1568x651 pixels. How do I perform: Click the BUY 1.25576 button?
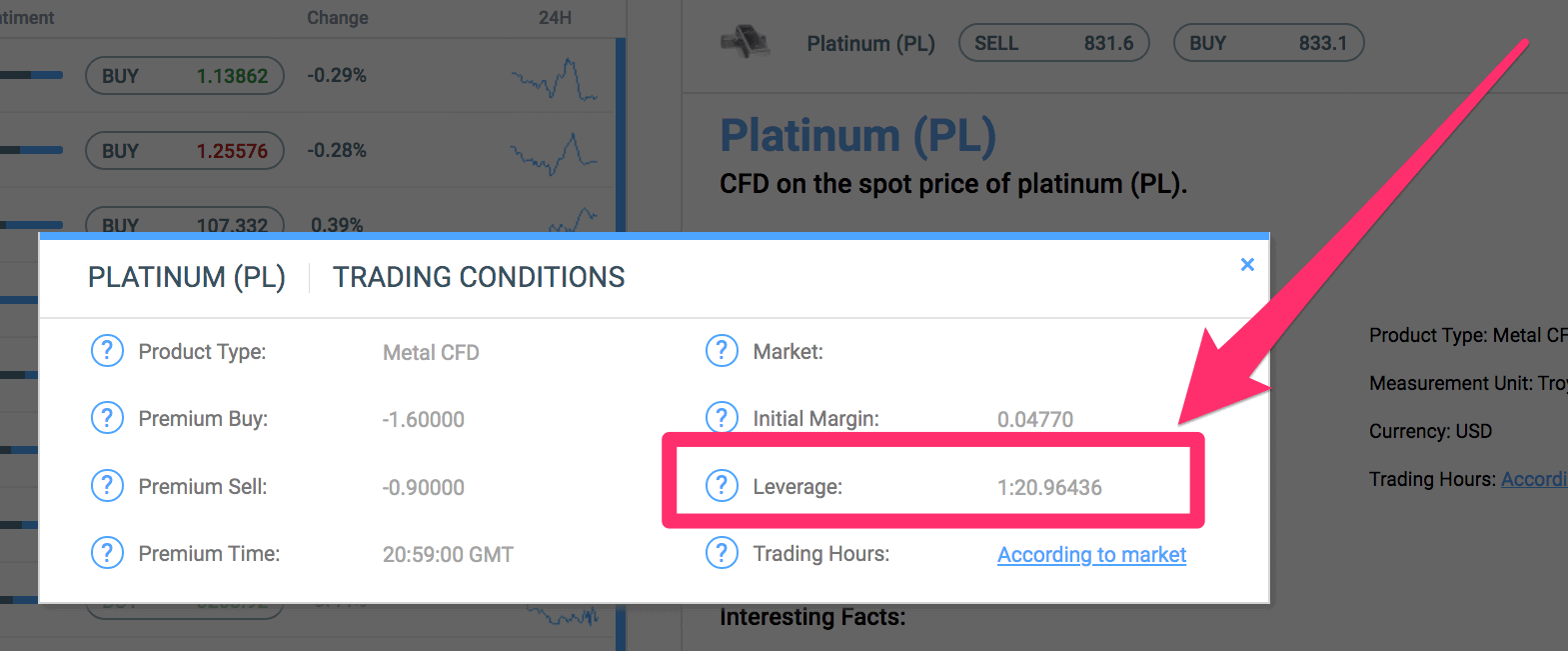(185, 151)
